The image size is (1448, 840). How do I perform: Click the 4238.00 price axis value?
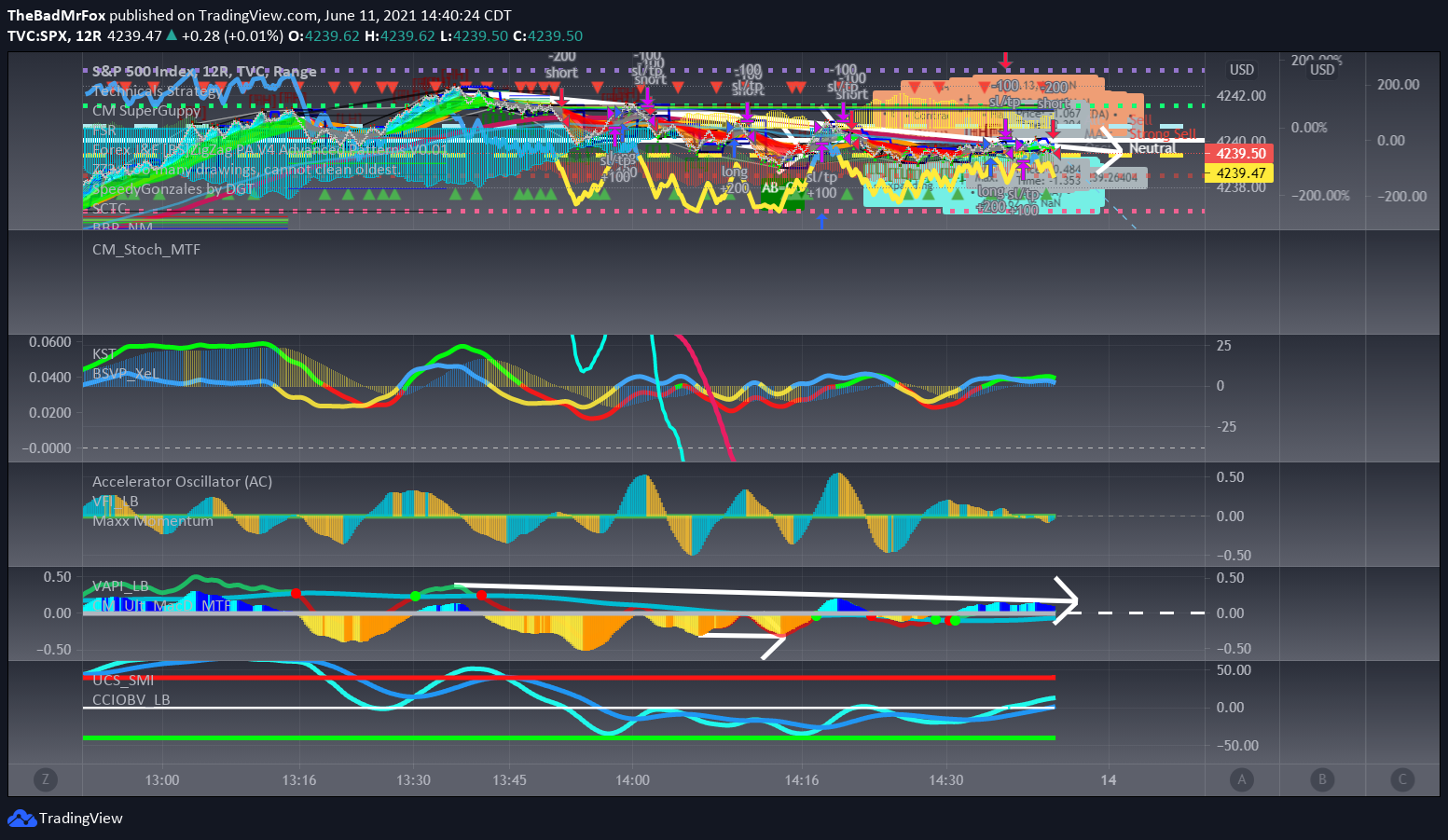[1242, 186]
